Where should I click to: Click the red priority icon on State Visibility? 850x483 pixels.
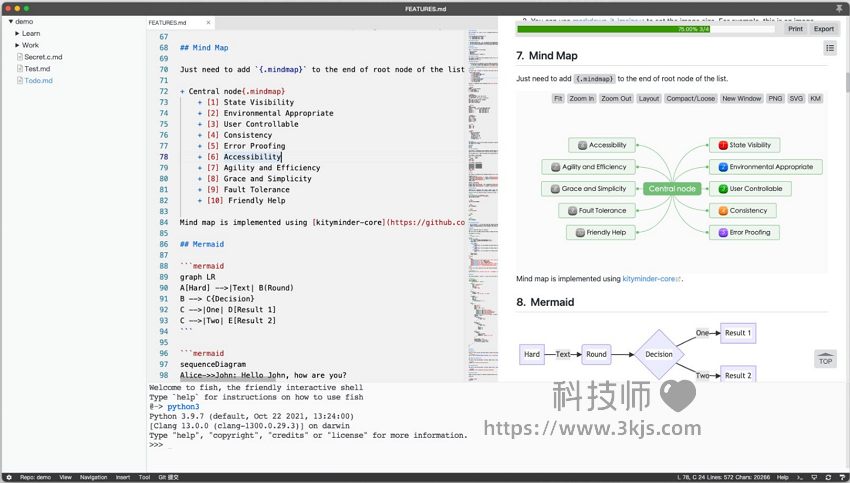[x=723, y=145]
